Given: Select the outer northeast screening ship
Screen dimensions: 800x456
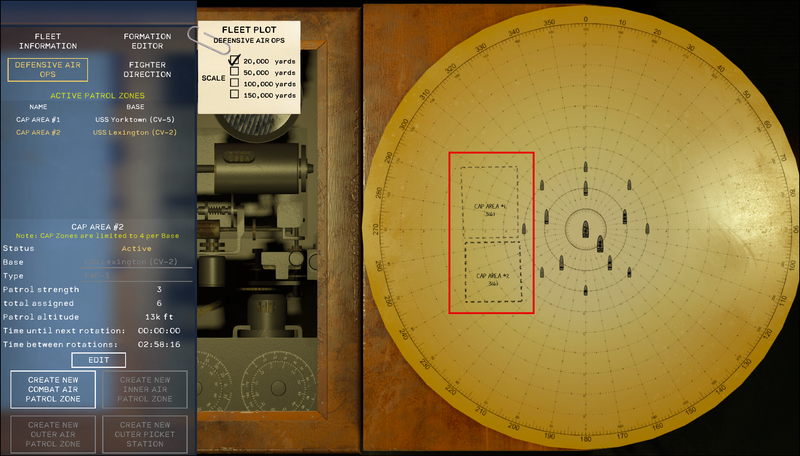Looking at the screenshot, I should click(x=629, y=185).
